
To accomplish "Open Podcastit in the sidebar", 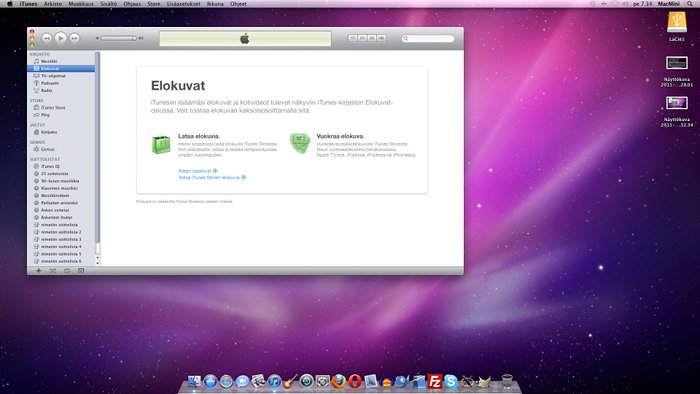I will click(61, 83).
